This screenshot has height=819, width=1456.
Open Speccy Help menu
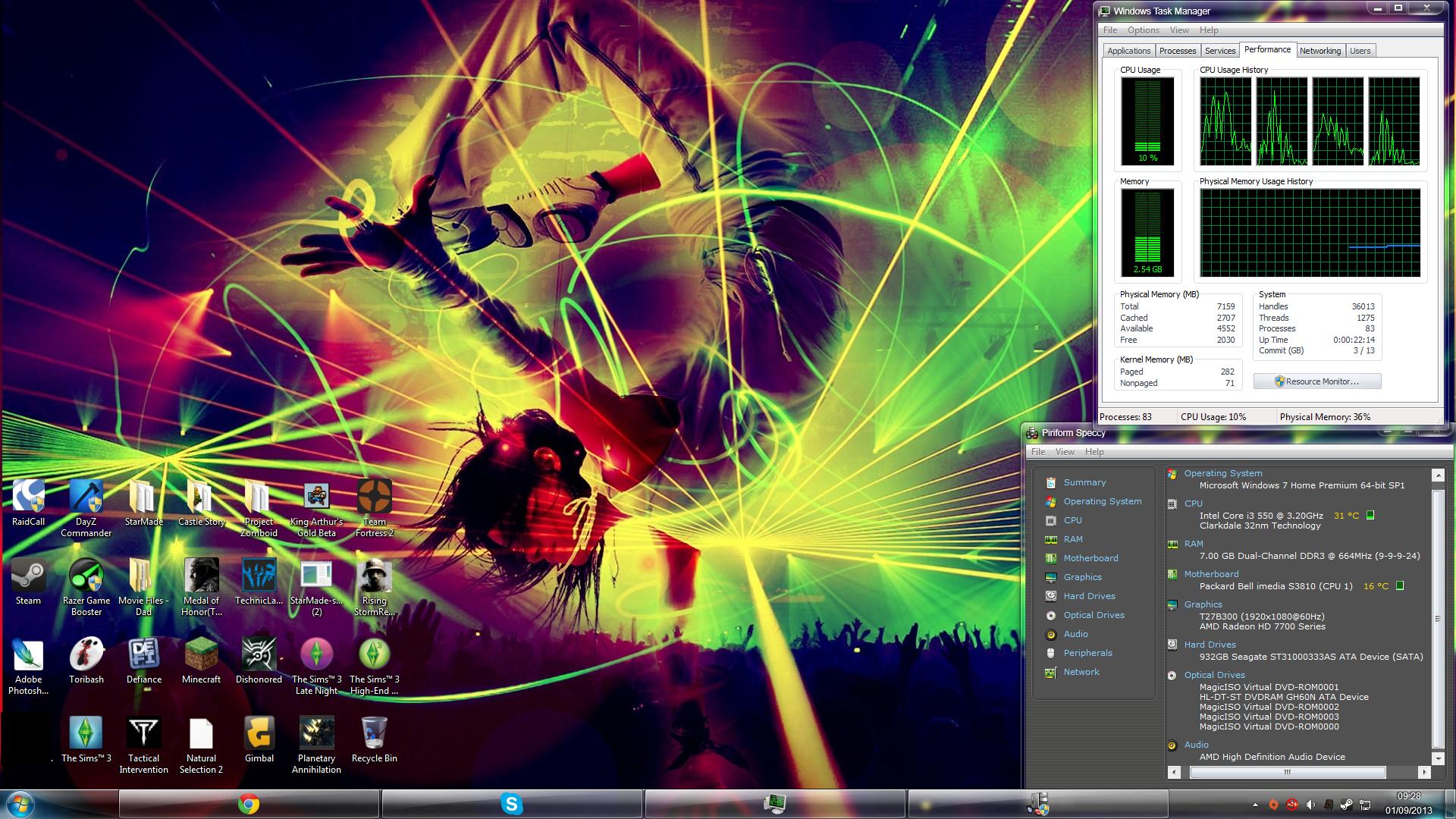pyautogui.click(x=1094, y=452)
